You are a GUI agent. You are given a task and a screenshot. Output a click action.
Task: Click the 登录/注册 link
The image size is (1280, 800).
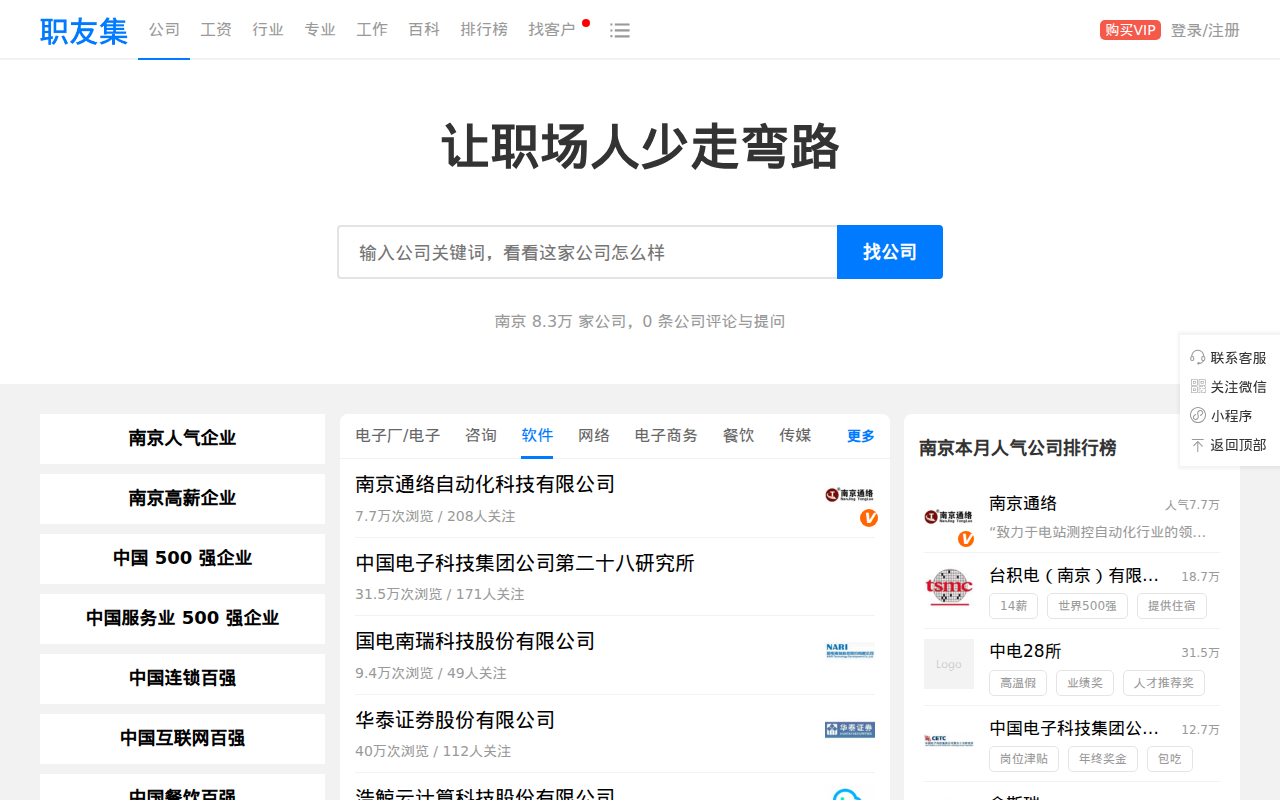pyautogui.click(x=1205, y=30)
